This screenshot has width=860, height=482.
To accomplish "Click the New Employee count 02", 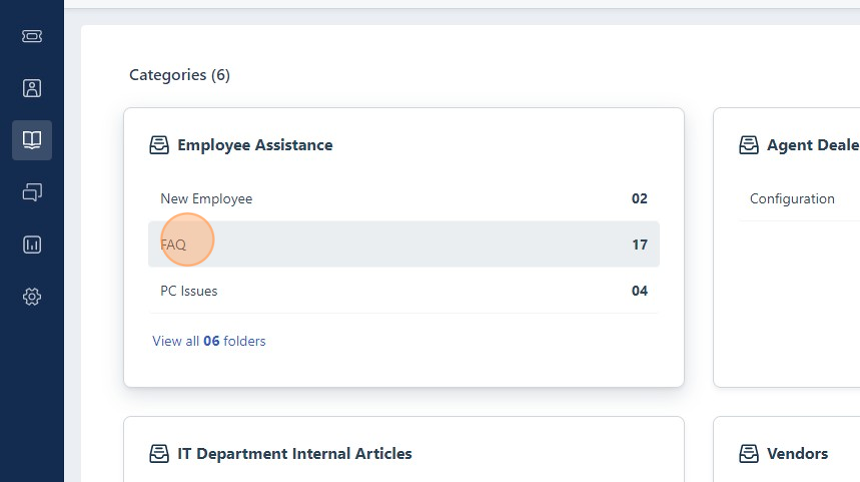I will pyautogui.click(x=640, y=199).
